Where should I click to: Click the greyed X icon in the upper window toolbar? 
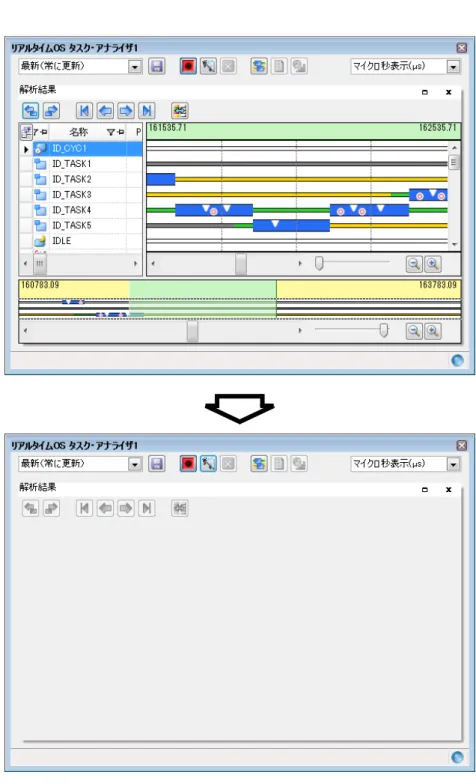tap(228, 66)
